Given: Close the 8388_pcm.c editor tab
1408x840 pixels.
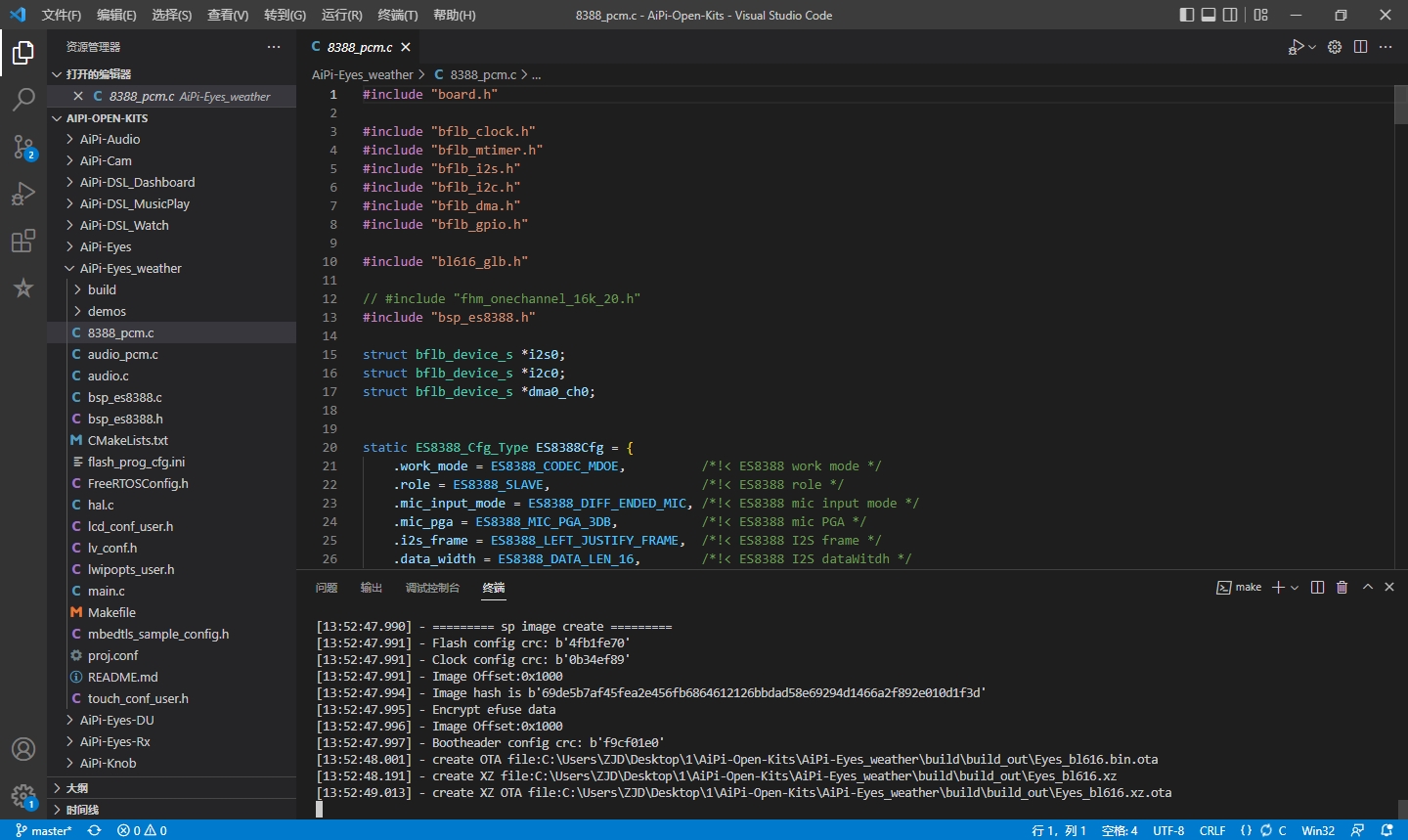Looking at the screenshot, I should coord(406,47).
